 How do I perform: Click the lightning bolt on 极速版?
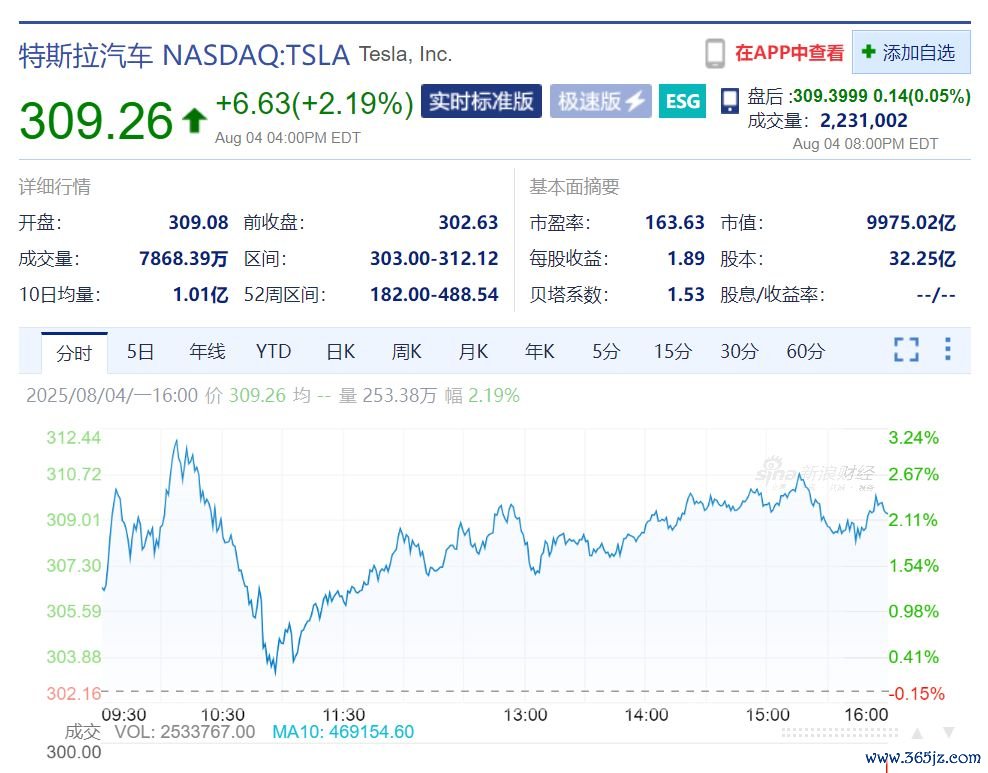click(x=636, y=101)
